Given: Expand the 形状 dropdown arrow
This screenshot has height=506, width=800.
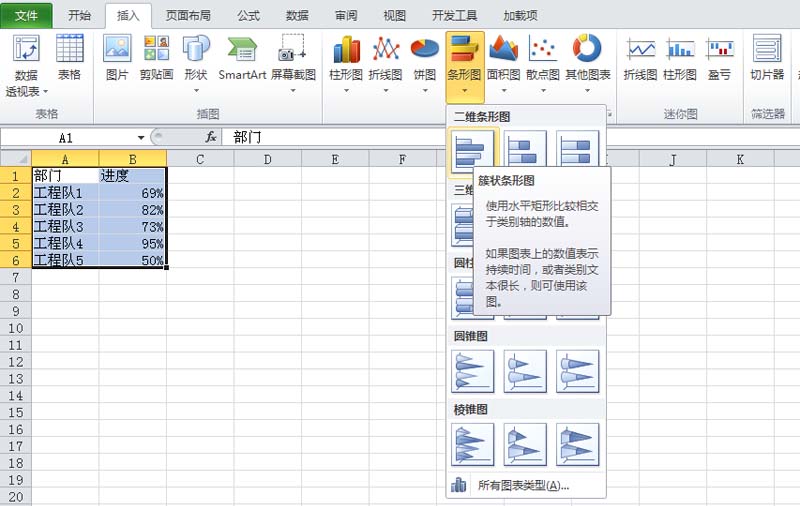Looking at the screenshot, I should (x=196, y=91).
